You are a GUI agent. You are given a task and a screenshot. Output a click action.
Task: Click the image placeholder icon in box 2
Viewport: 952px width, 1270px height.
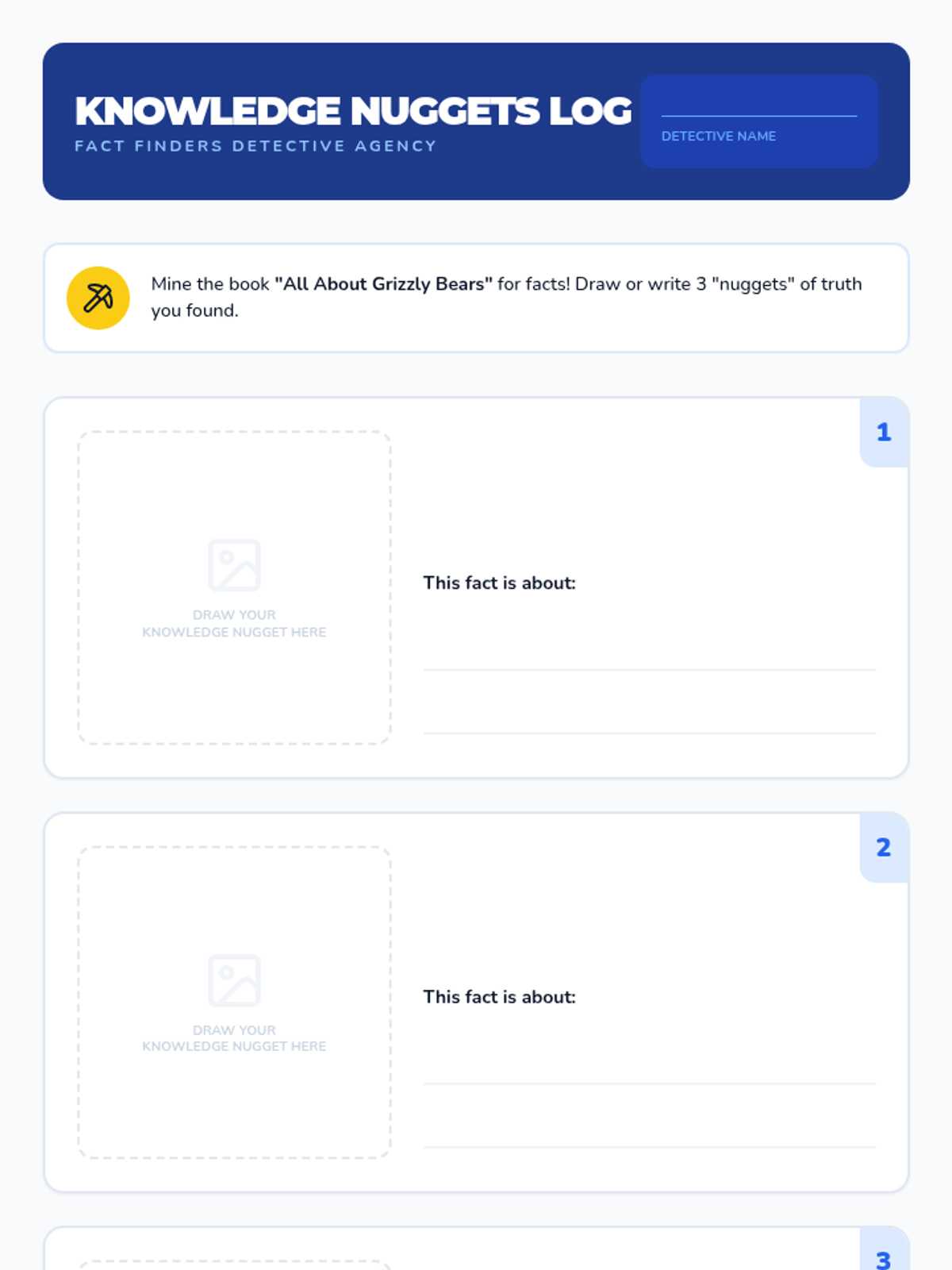234,980
